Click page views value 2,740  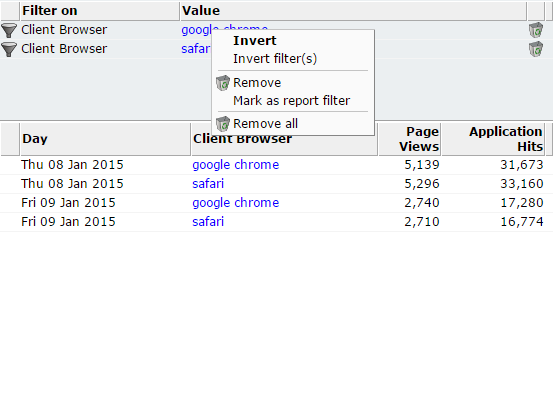[x=422, y=203]
